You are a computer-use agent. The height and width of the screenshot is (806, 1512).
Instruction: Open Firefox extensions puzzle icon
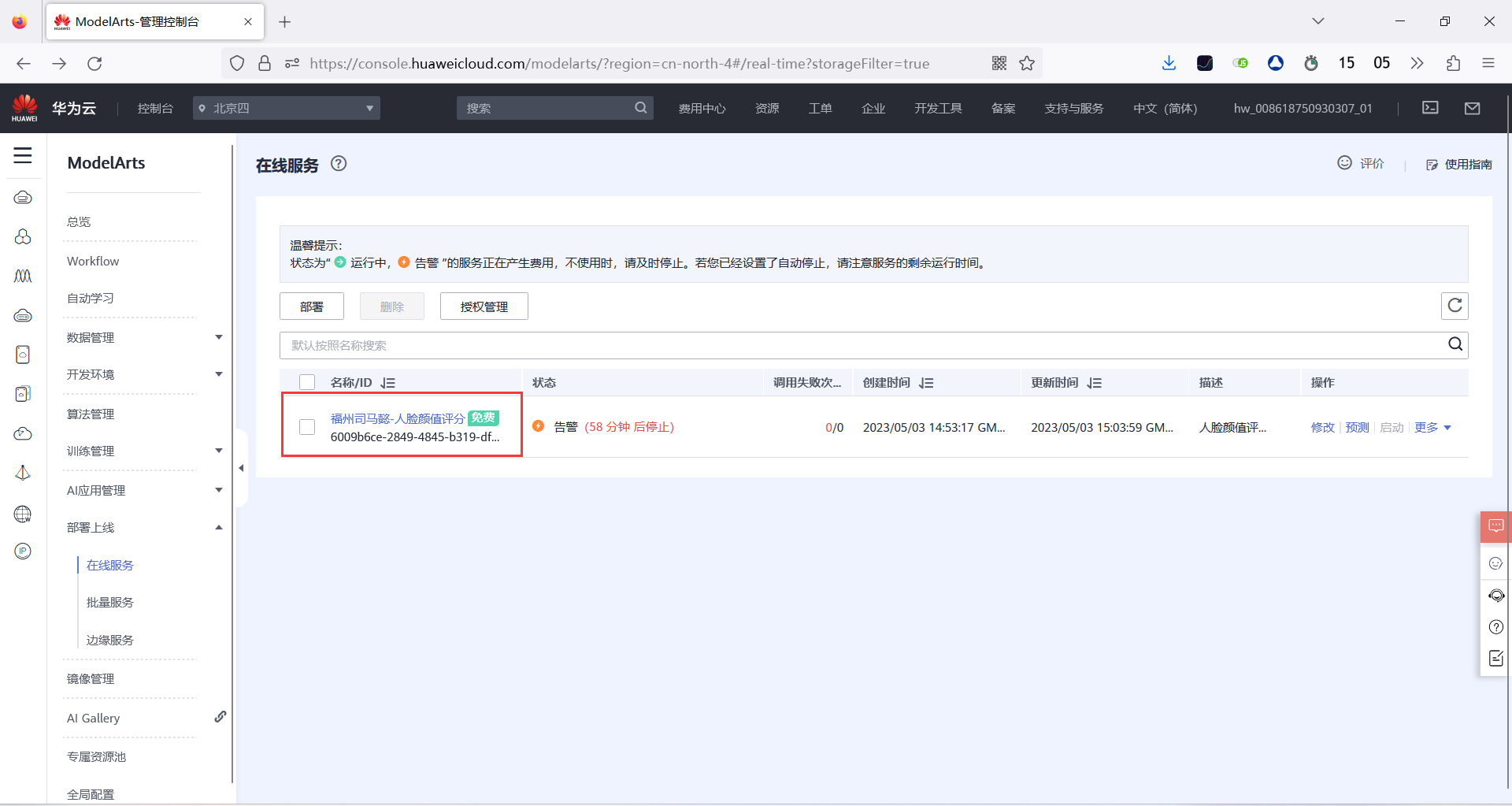(x=1453, y=63)
